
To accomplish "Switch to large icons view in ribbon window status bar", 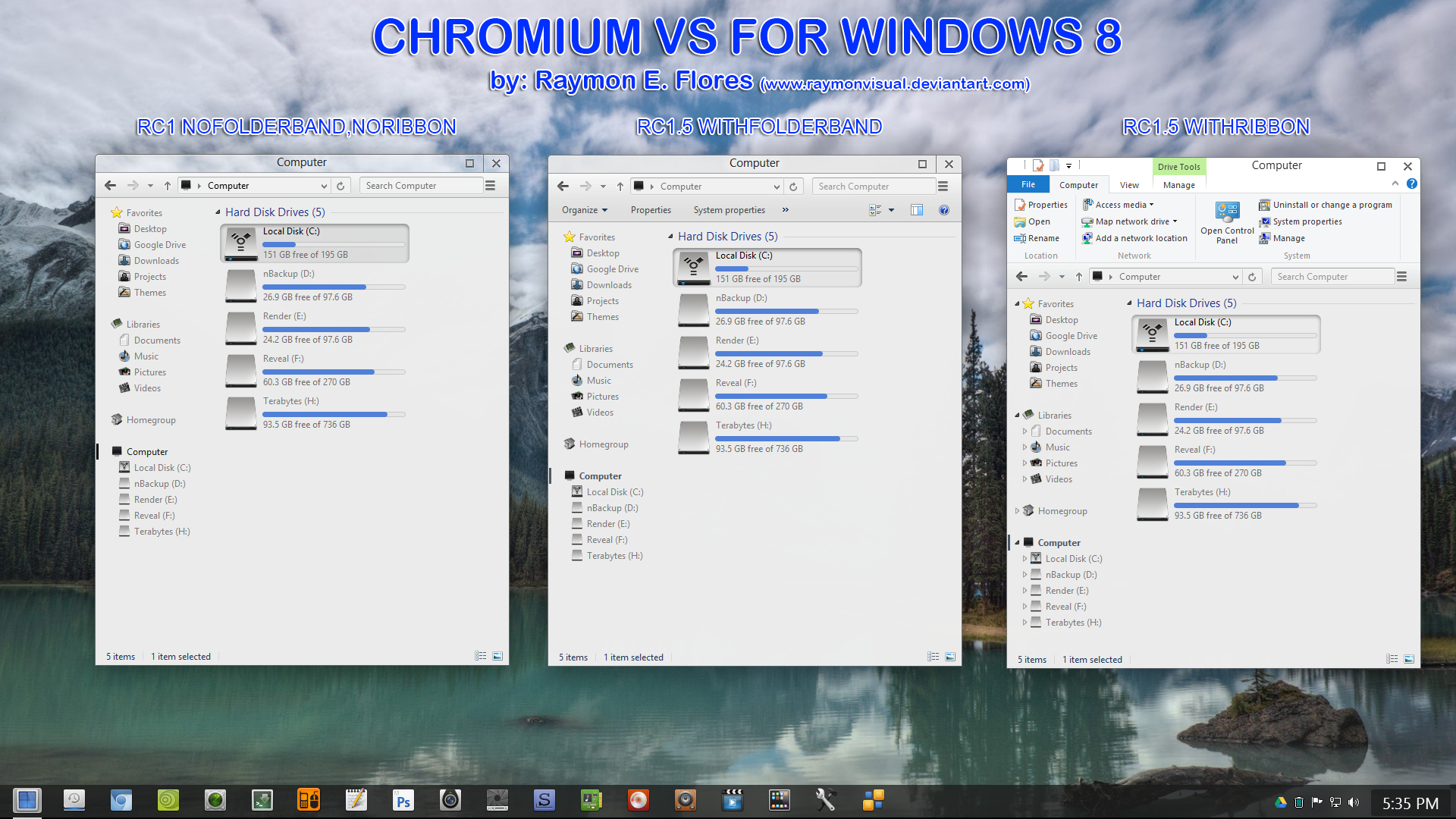I will [x=1409, y=659].
